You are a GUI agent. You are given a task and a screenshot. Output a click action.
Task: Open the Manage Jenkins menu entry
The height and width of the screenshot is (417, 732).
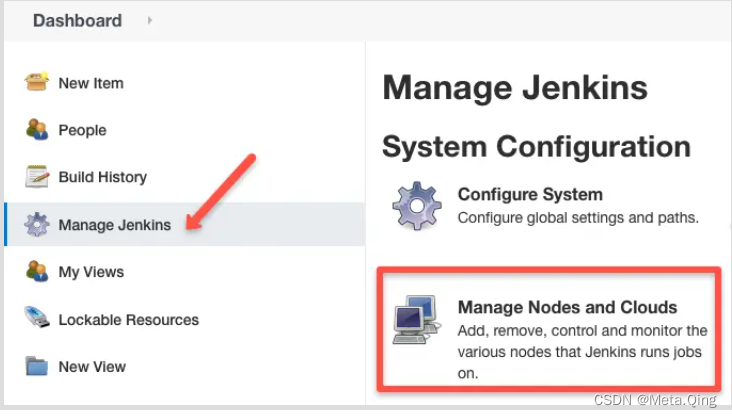[114, 225]
